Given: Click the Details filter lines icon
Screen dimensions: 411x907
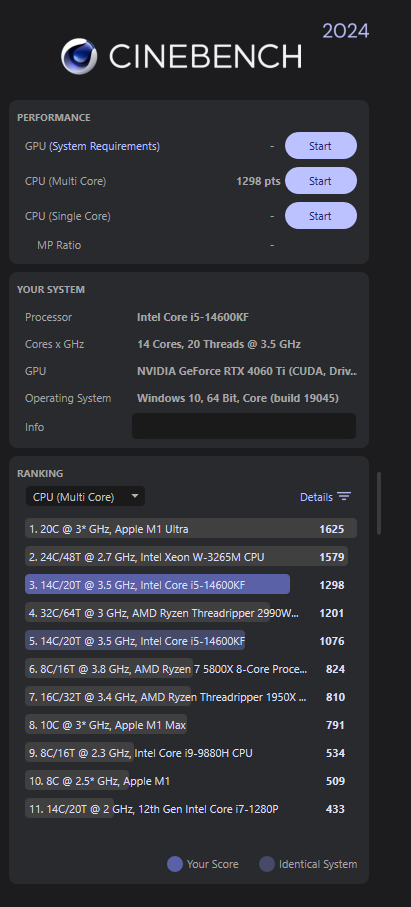Looking at the screenshot, I should [x=344, y=497].
